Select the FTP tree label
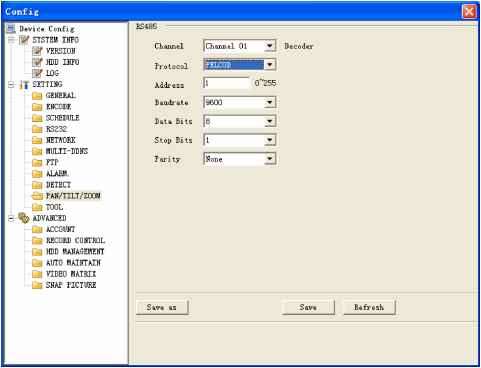This screenshot has width=481, height=368. pos(52,162)
